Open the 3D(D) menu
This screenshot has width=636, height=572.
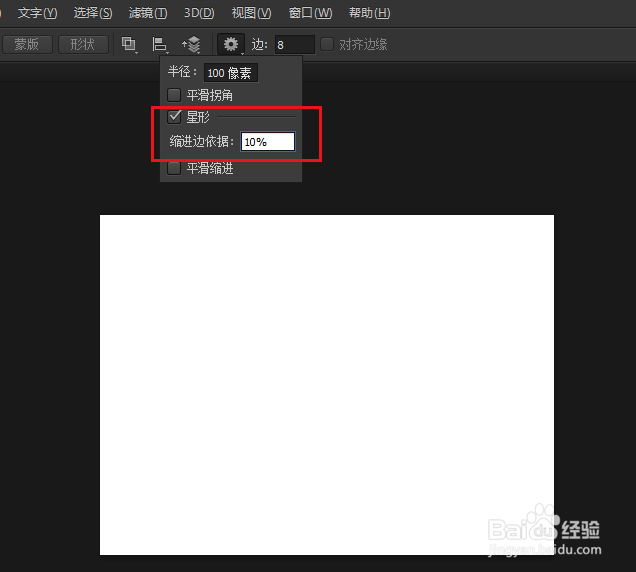point(199,13)
